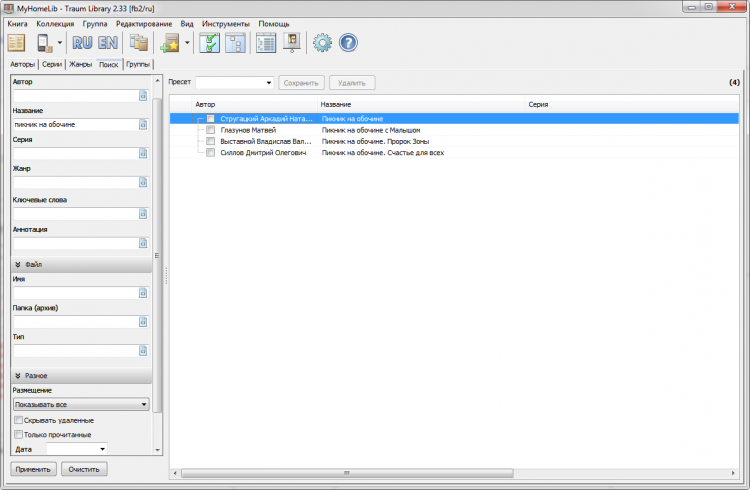Screen dimensions: 750x490
Task: Open the Инструменты menu
Action: click(226, 23)
